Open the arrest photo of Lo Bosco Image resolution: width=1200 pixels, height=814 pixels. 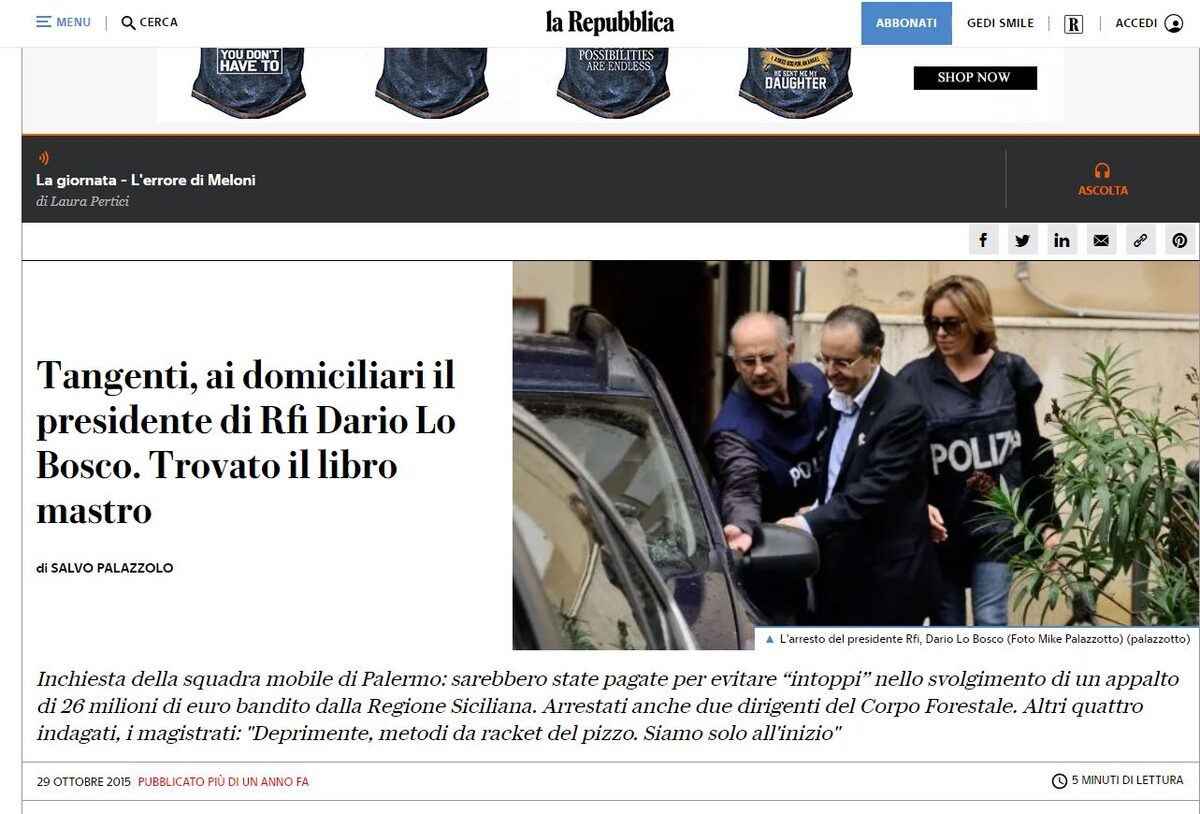click(x=855, y=455)
